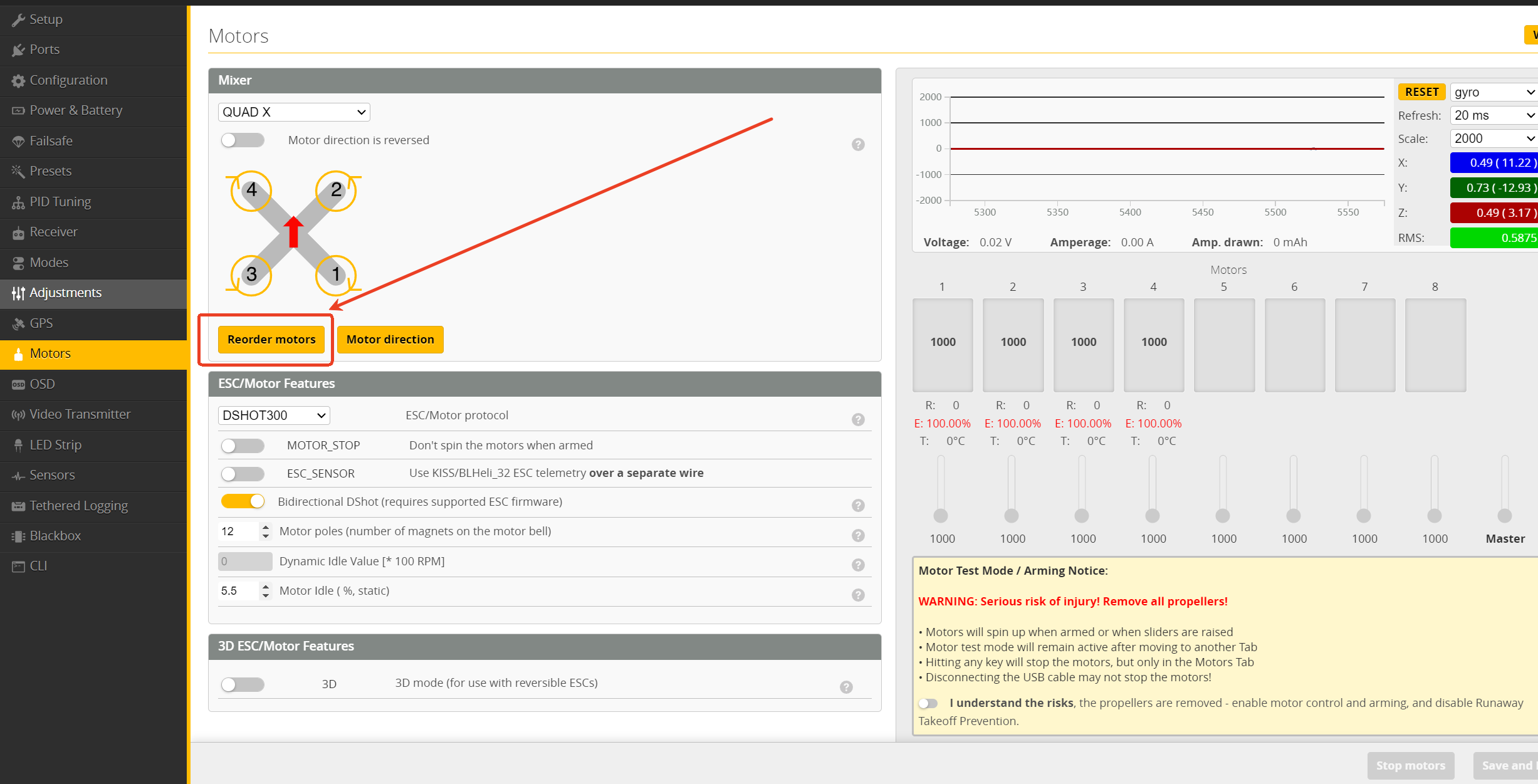The width and height of the screenshot is (1538, 784).
Task: Click the Video Transmitter antenna icon
Action: pyautogui.click(x=18, y=415)
